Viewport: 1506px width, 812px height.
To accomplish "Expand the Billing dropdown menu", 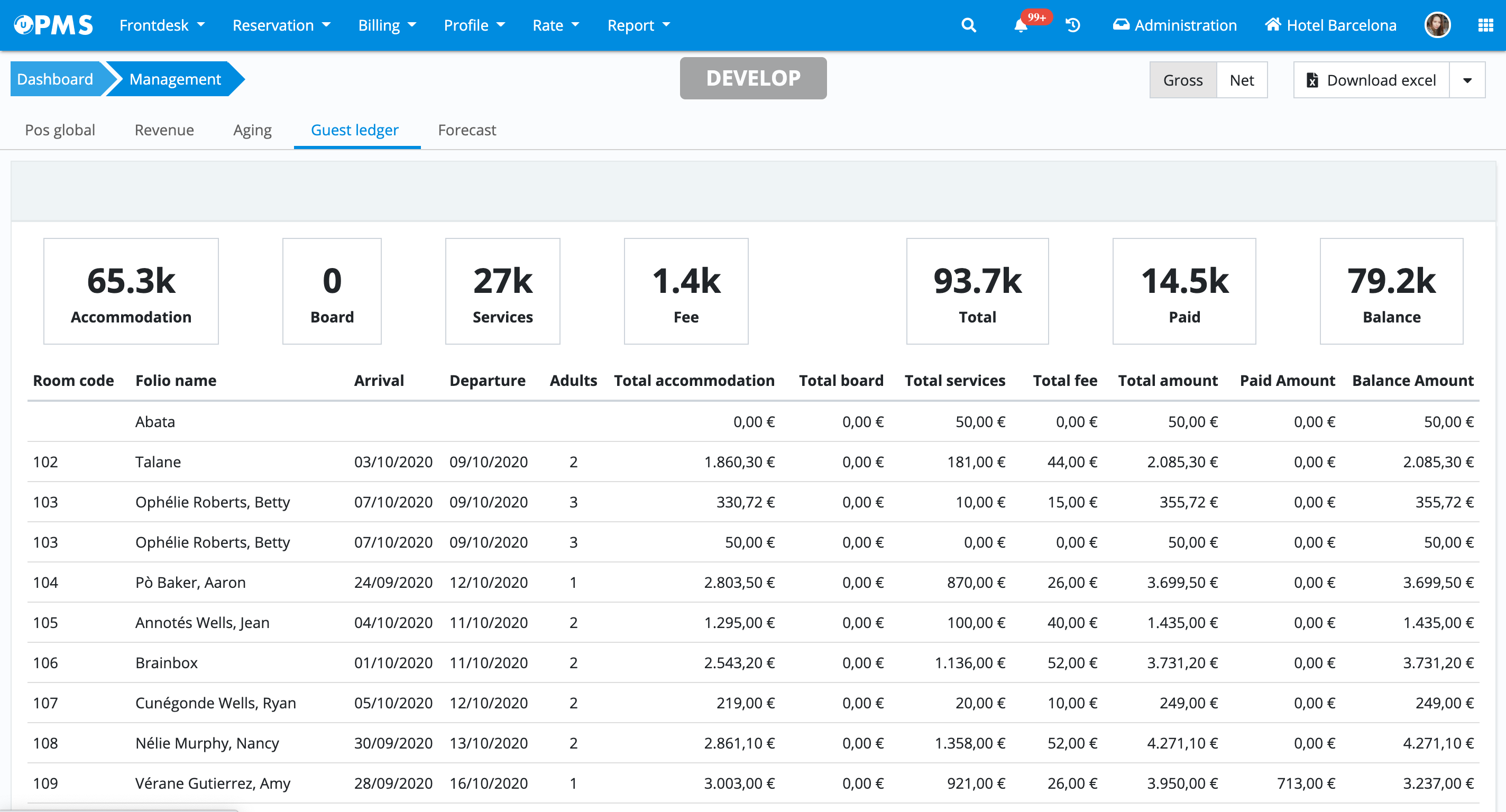I will click(x=387, y=25).
